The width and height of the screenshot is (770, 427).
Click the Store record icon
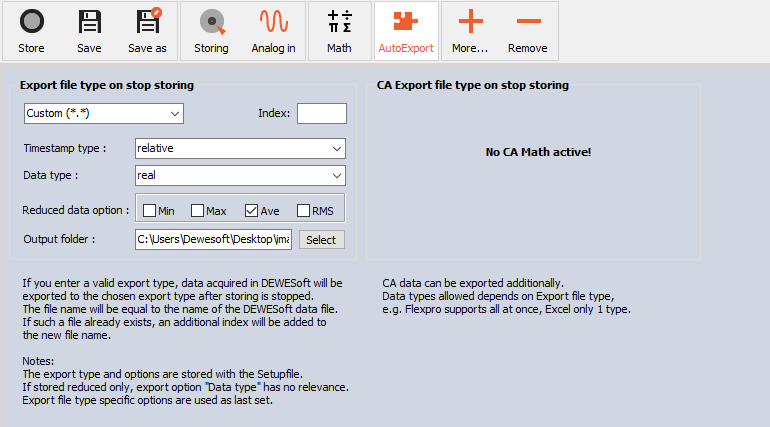pyautogui.click(x=31, y=22)
